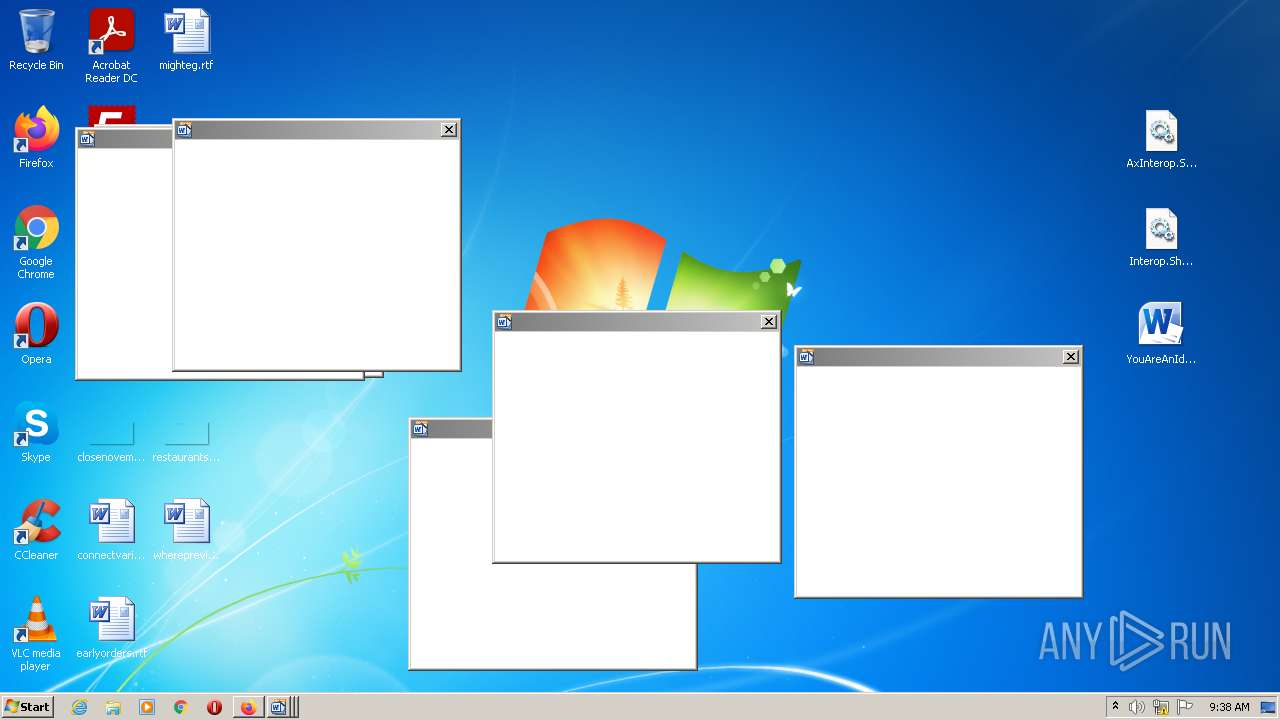Image resolution: width=1280 pixels, height=720 pixels.
Task: Select the VLC media player shortcut
Action: pyautogui.click(x=36, y=634)
